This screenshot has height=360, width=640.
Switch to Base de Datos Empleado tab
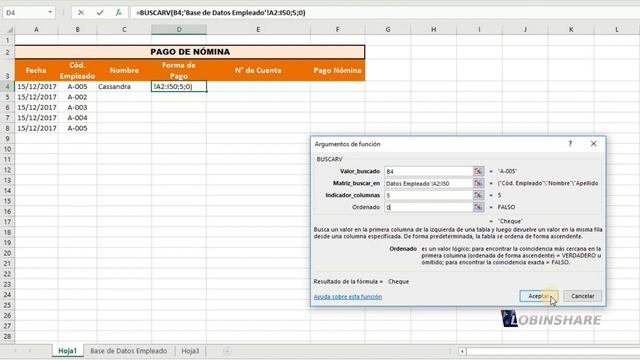129,351
